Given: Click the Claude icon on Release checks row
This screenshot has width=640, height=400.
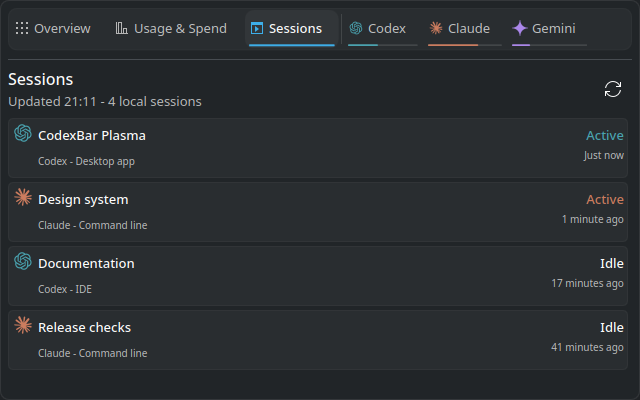Looking at the screenshot, I should pyautogui.click(x=23, y=325).
